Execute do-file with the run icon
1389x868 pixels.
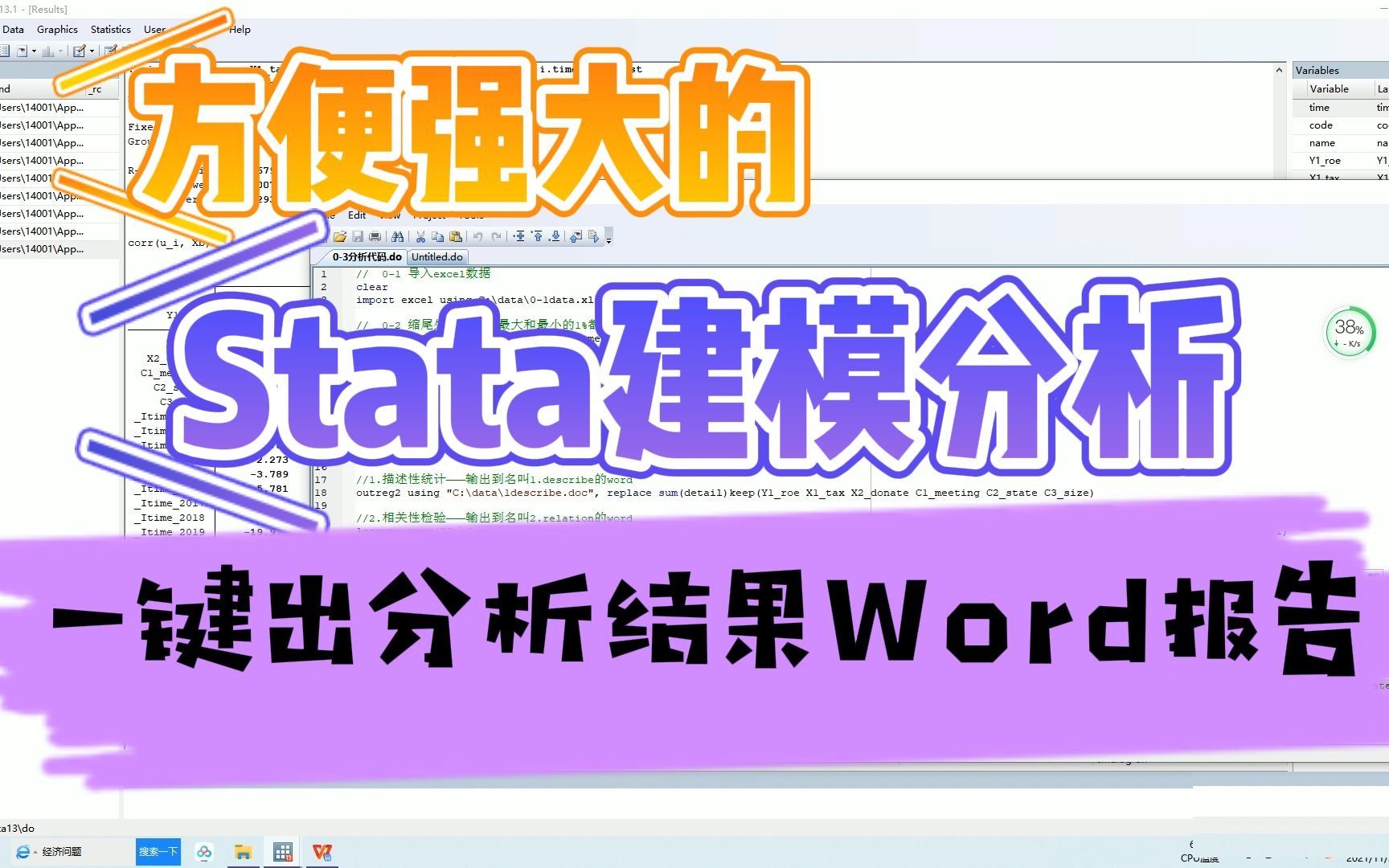click(593, 236)
